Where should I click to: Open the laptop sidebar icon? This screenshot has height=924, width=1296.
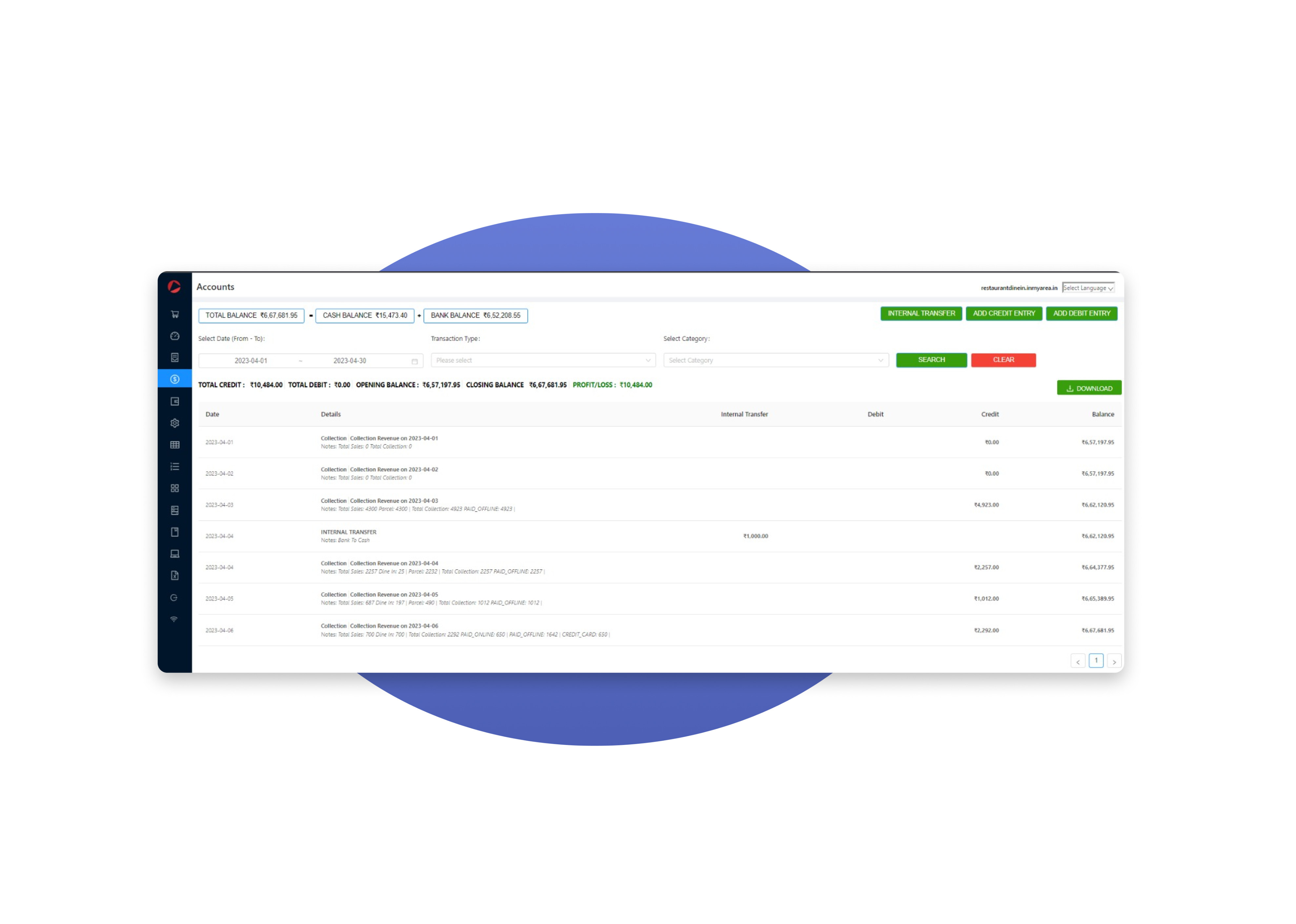pyautogui.click(x=175, y=553)
